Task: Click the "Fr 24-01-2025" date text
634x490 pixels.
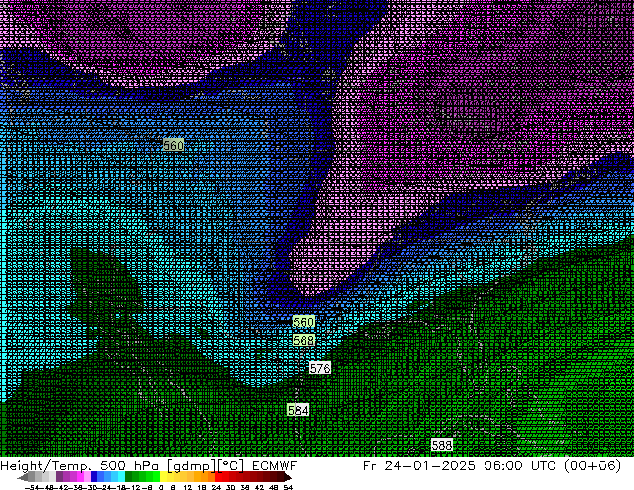Action: tap(419, 466)
